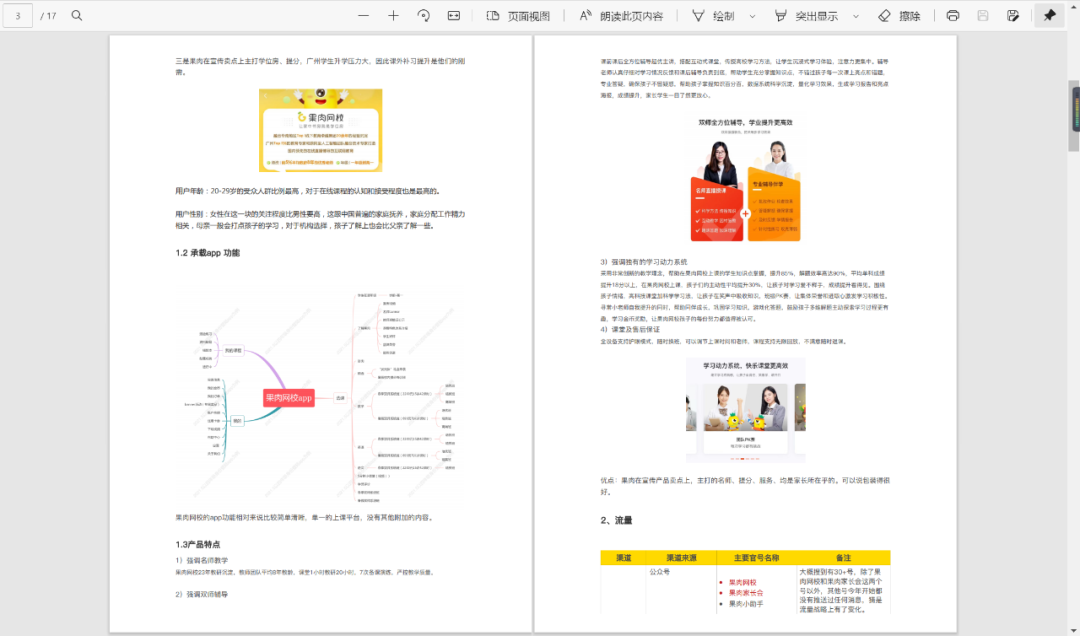Toggle the pin toolbar icon
Screen dimensions: 1080x636
[x=1049, y=15]
